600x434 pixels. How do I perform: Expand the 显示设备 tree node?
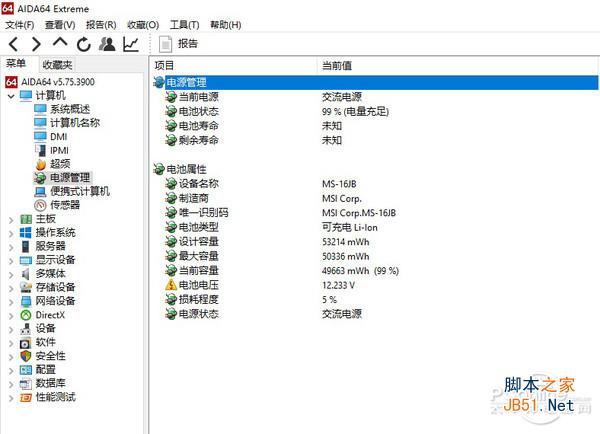[x=11, y=261]
